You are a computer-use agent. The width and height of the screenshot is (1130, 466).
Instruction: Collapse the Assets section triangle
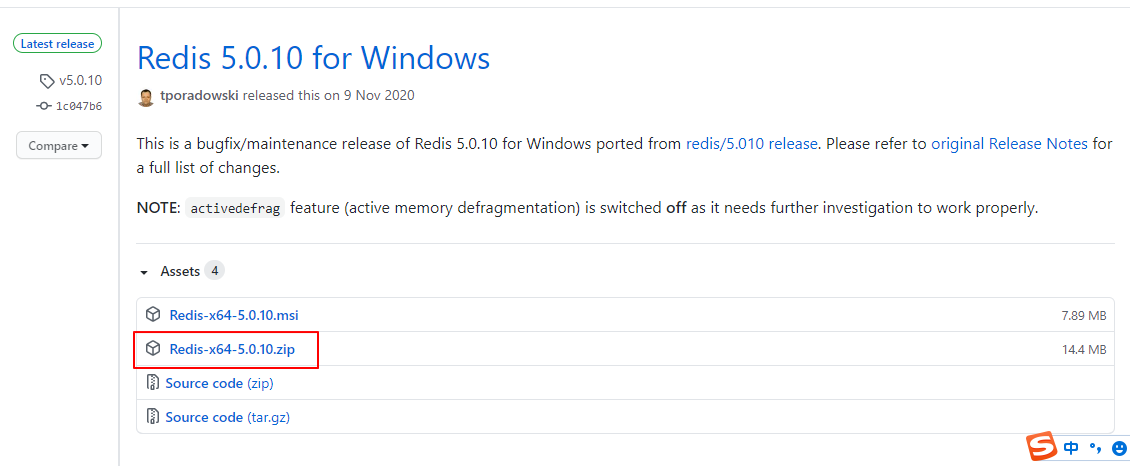tap(144, 272)
